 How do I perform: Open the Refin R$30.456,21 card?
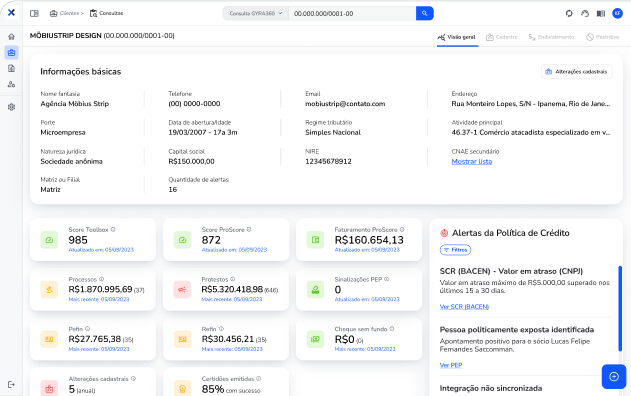pyautogui.click(x=226, y=339)
